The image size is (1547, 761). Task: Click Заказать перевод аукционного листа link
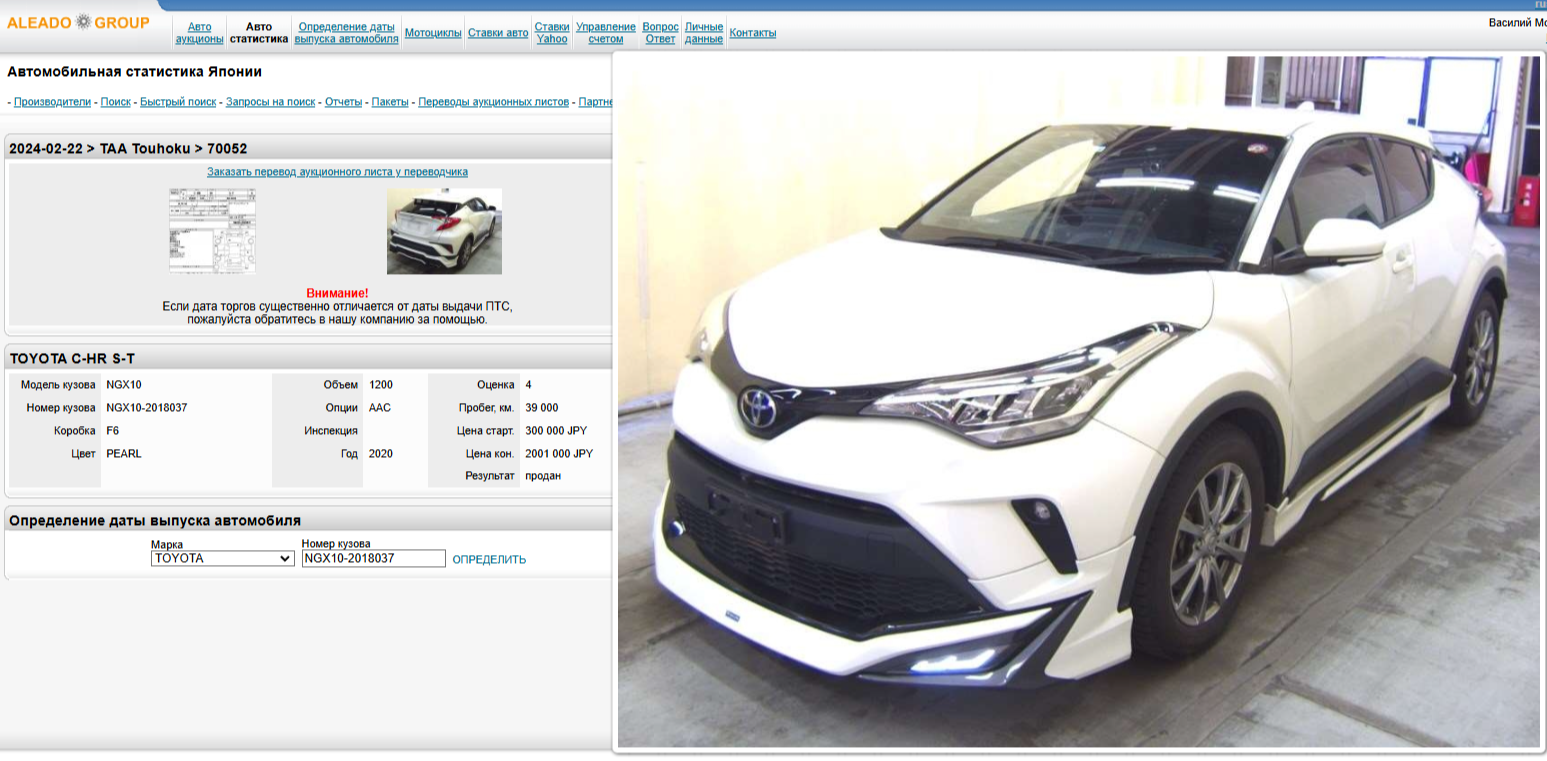coord(337,172)
